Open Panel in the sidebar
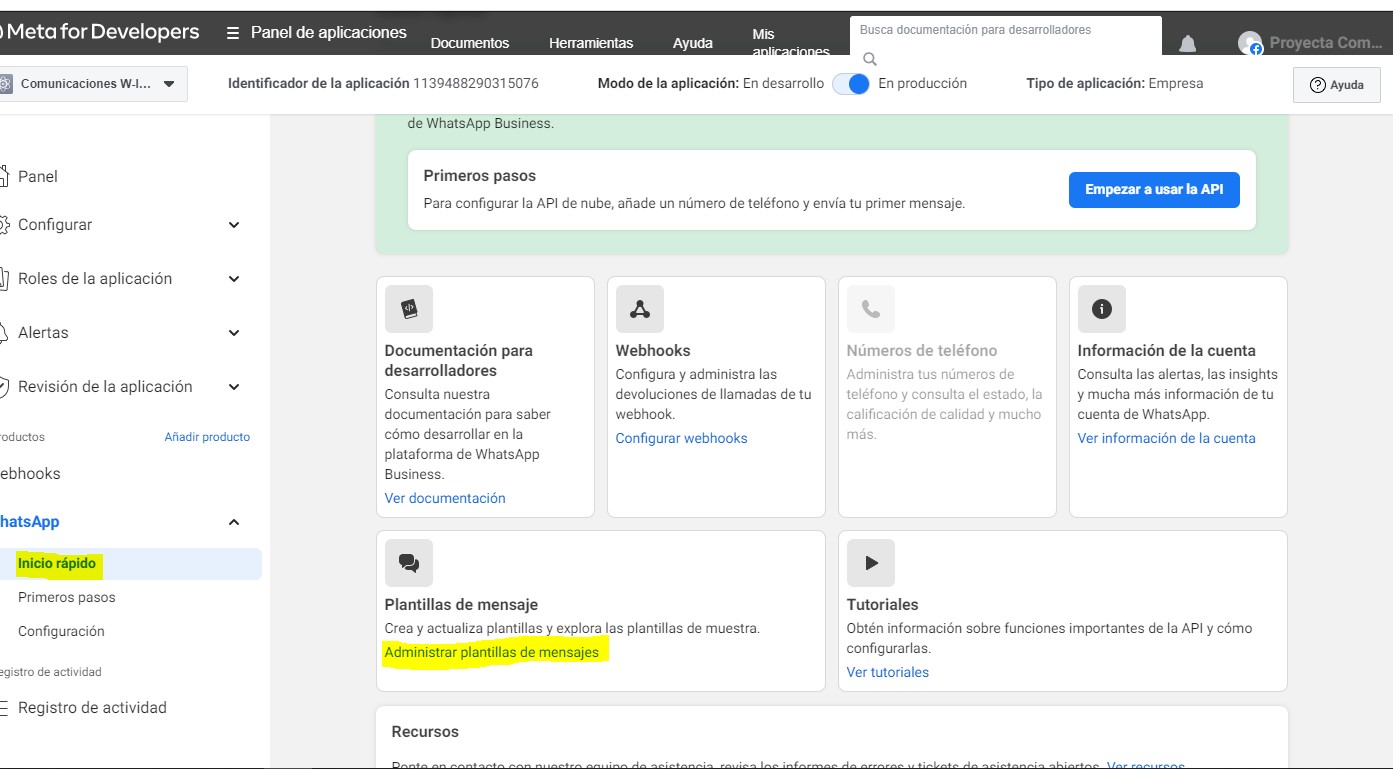The height and width of the screenshot is (769, 1393). coord(38,176)
